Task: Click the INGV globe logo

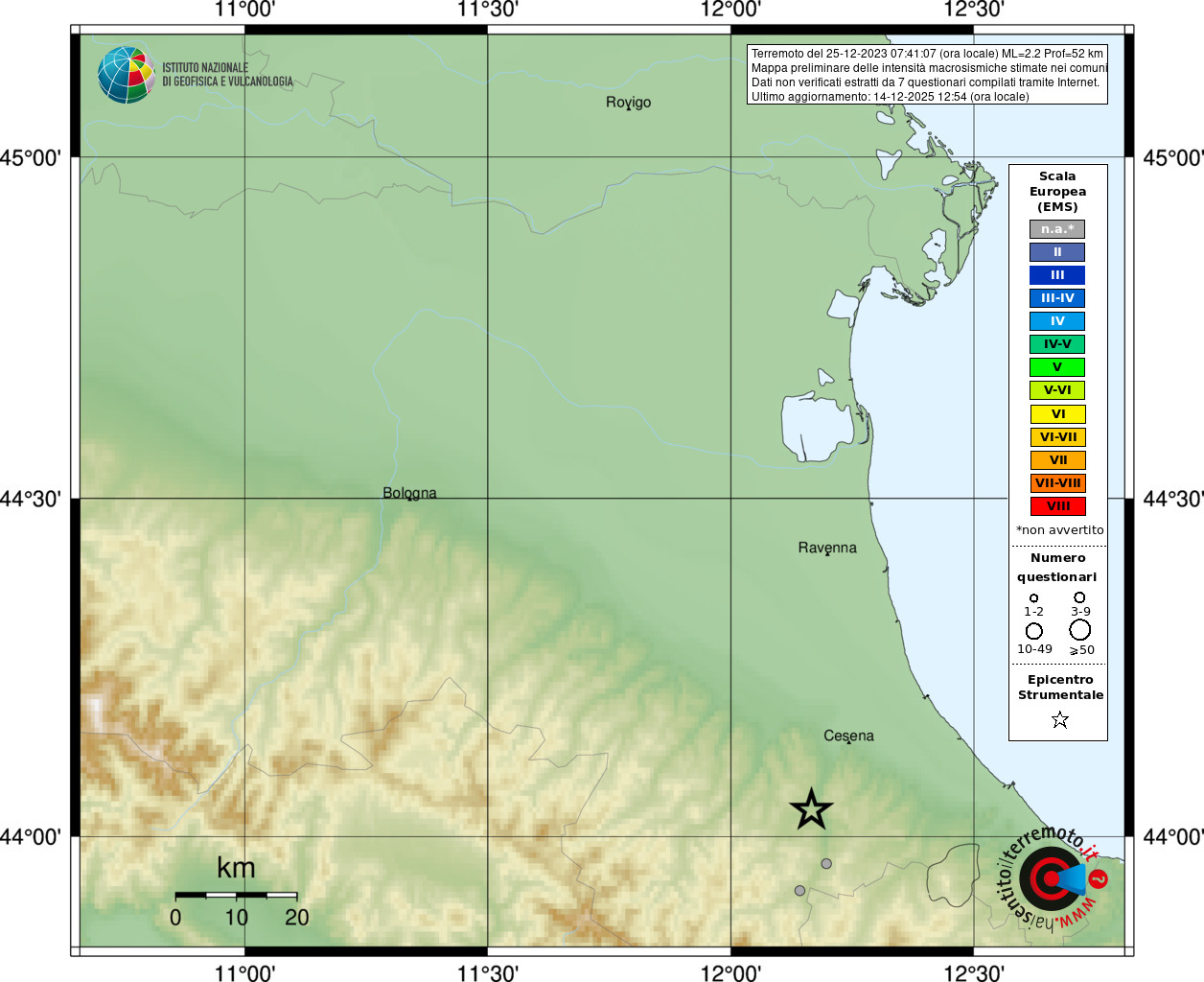Action: click(x=126, y=74)
